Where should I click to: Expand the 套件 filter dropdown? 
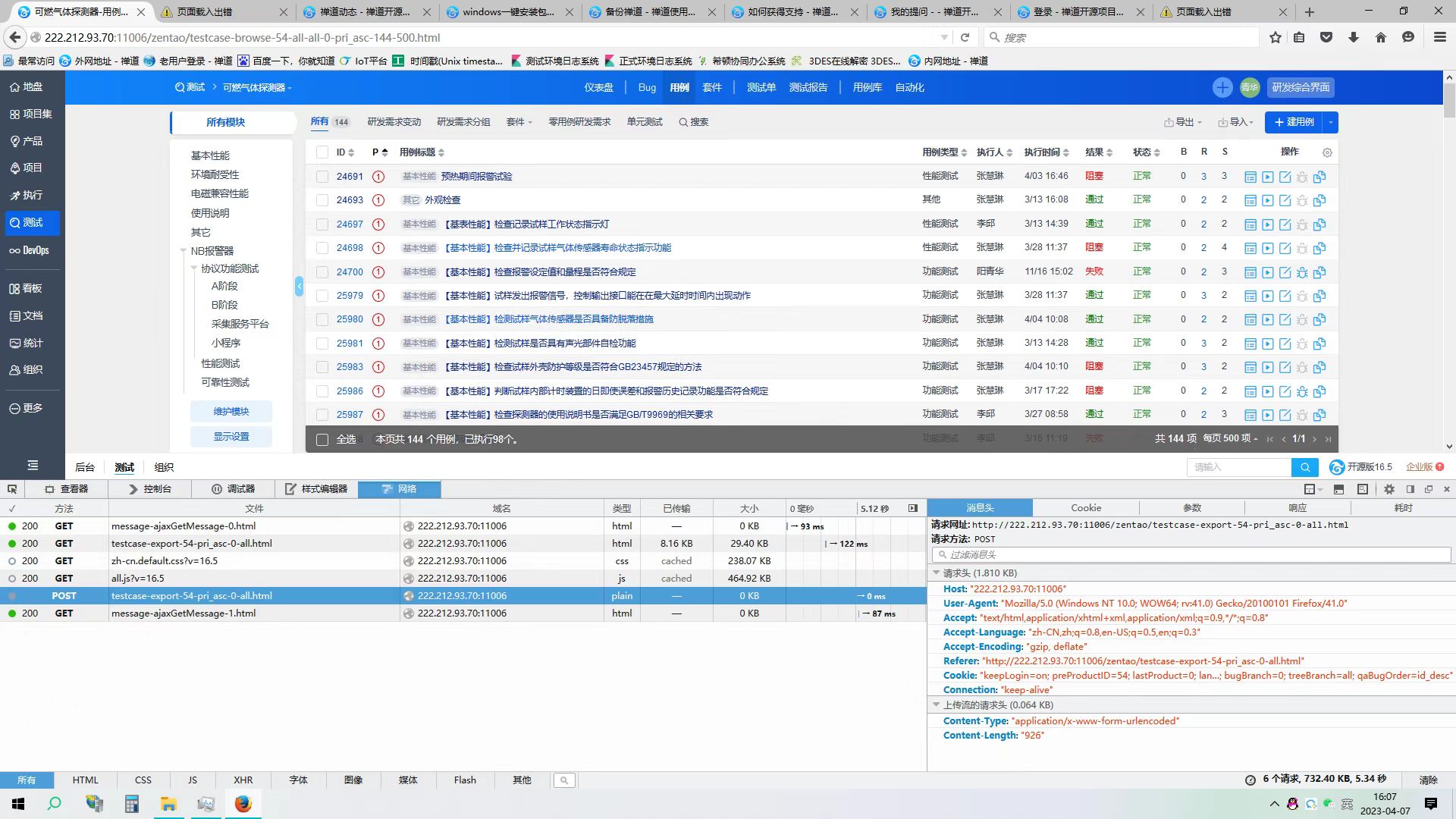click(x=519, y=122)
